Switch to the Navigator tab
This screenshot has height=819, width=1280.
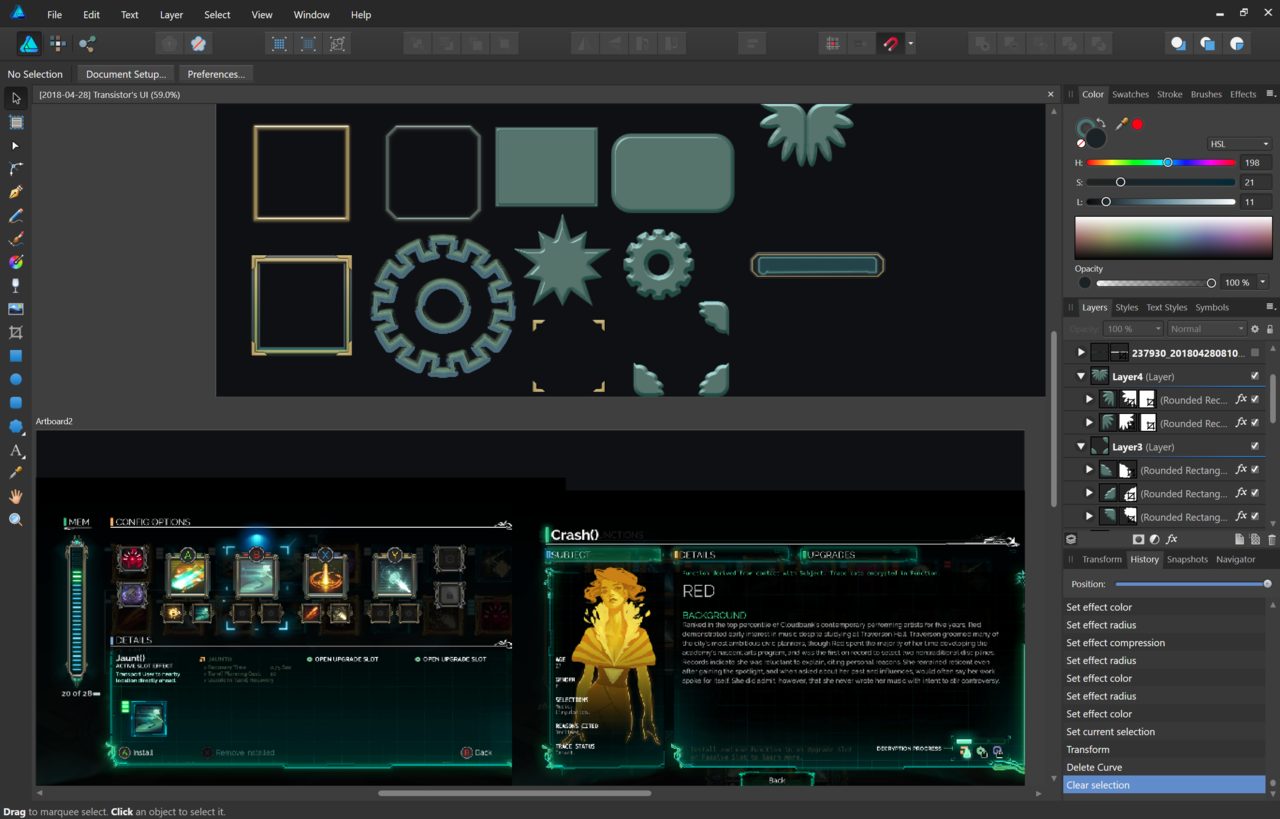[x=1235, y=559]
